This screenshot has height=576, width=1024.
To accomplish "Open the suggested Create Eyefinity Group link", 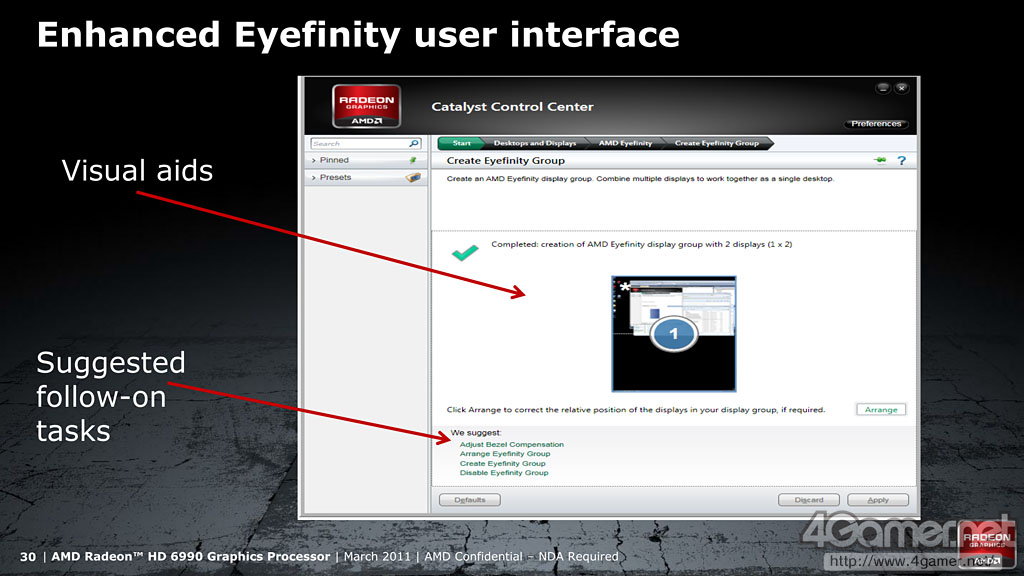I will [x=502, y=463].
